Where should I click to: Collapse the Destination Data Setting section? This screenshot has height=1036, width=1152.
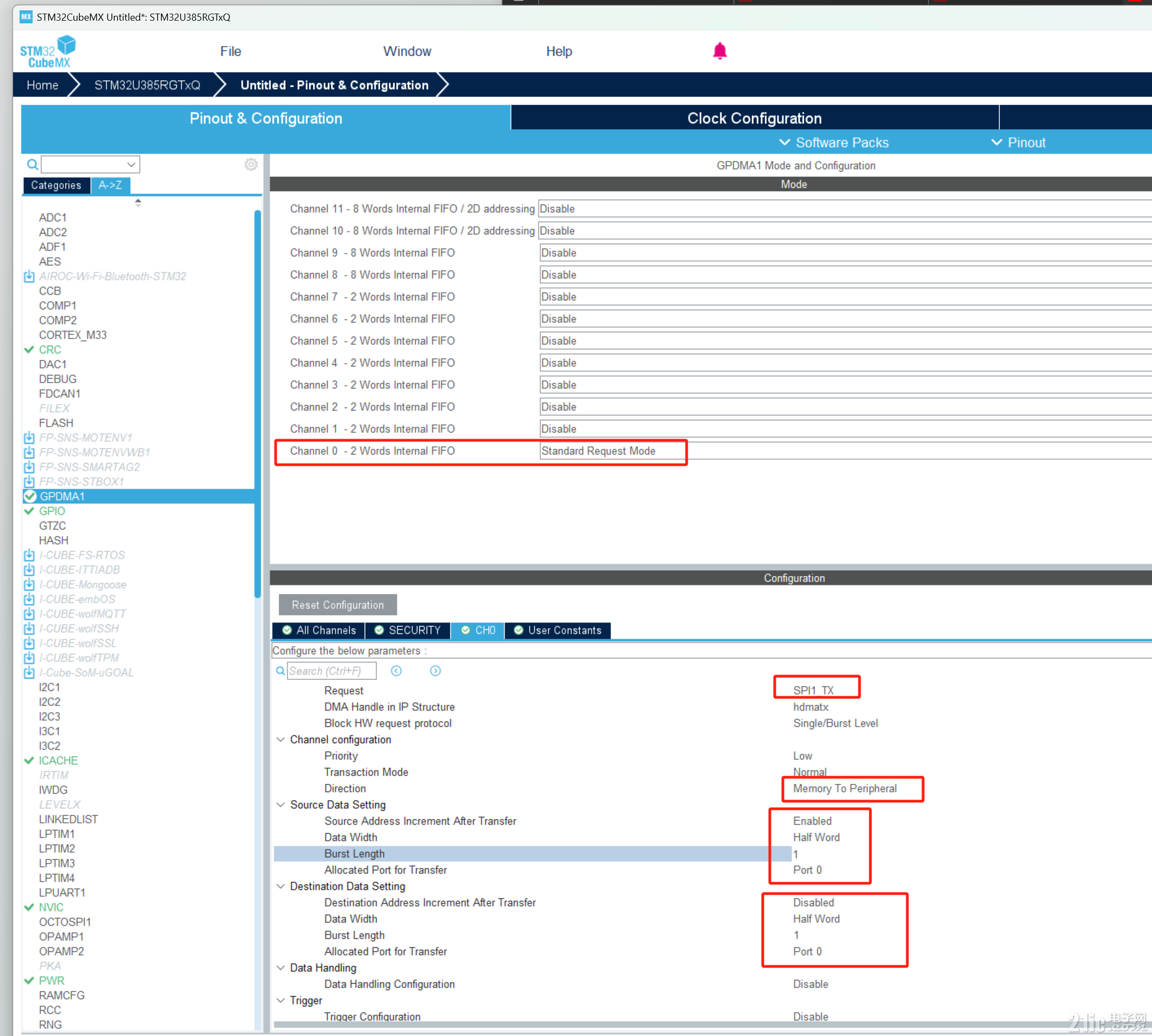click(x=281, y=887)
